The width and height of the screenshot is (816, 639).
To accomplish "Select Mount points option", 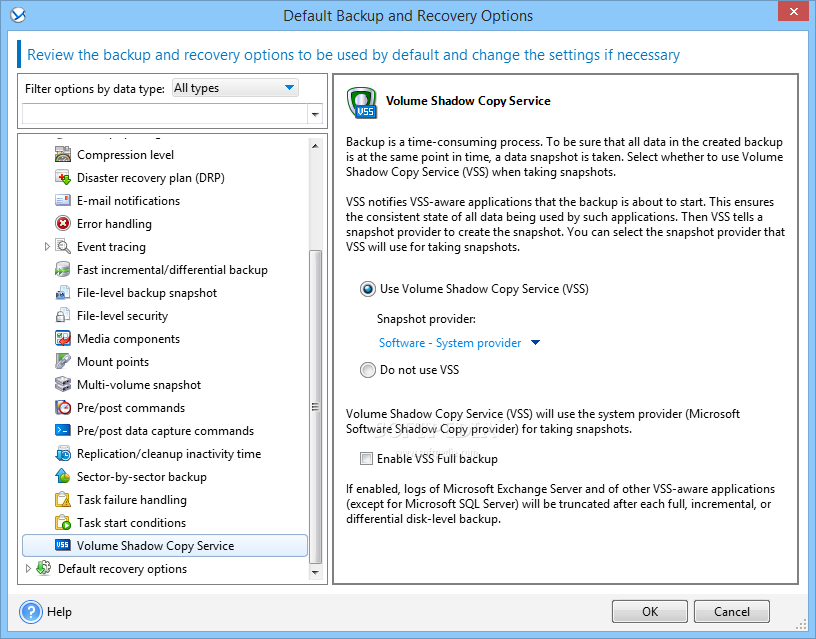I will (113, 362).
